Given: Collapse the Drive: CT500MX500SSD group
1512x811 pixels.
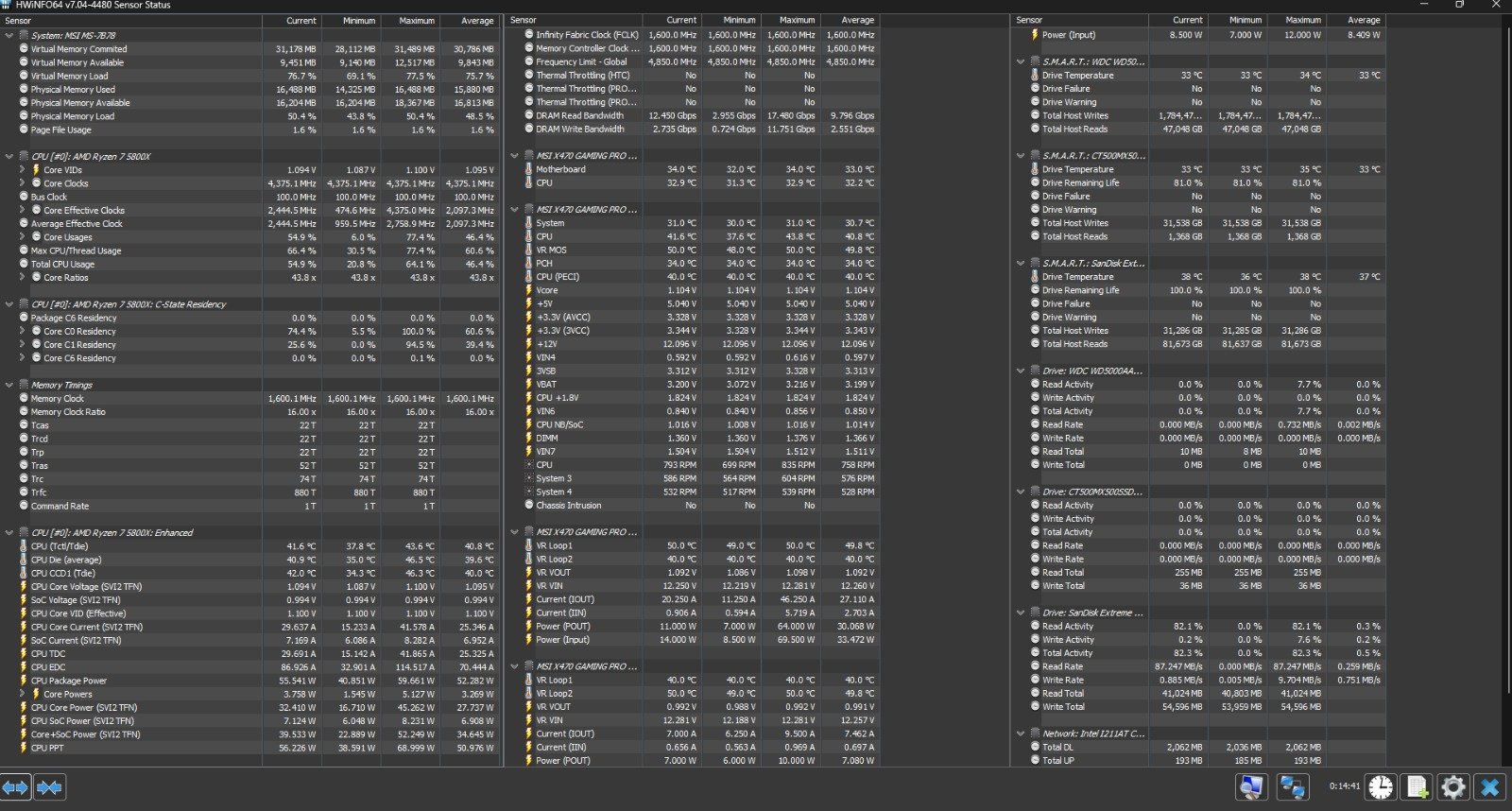Looking at the screenshot, I should coord(1021,492).
